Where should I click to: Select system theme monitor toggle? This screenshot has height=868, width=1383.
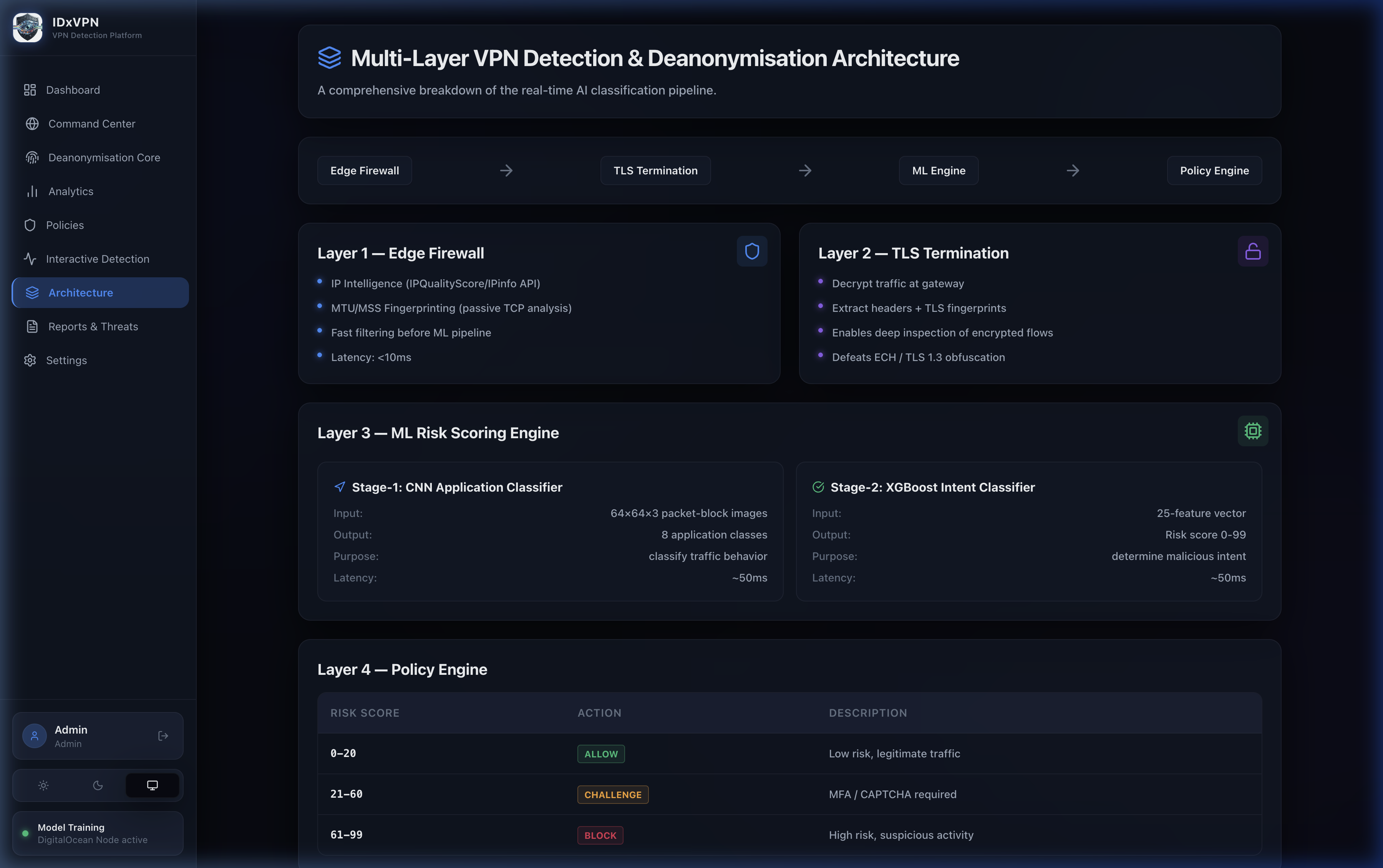pos(152,785)
